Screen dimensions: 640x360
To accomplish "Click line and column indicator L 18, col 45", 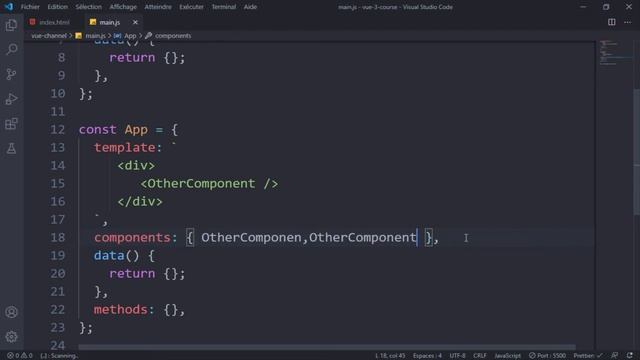I will 390,356.
